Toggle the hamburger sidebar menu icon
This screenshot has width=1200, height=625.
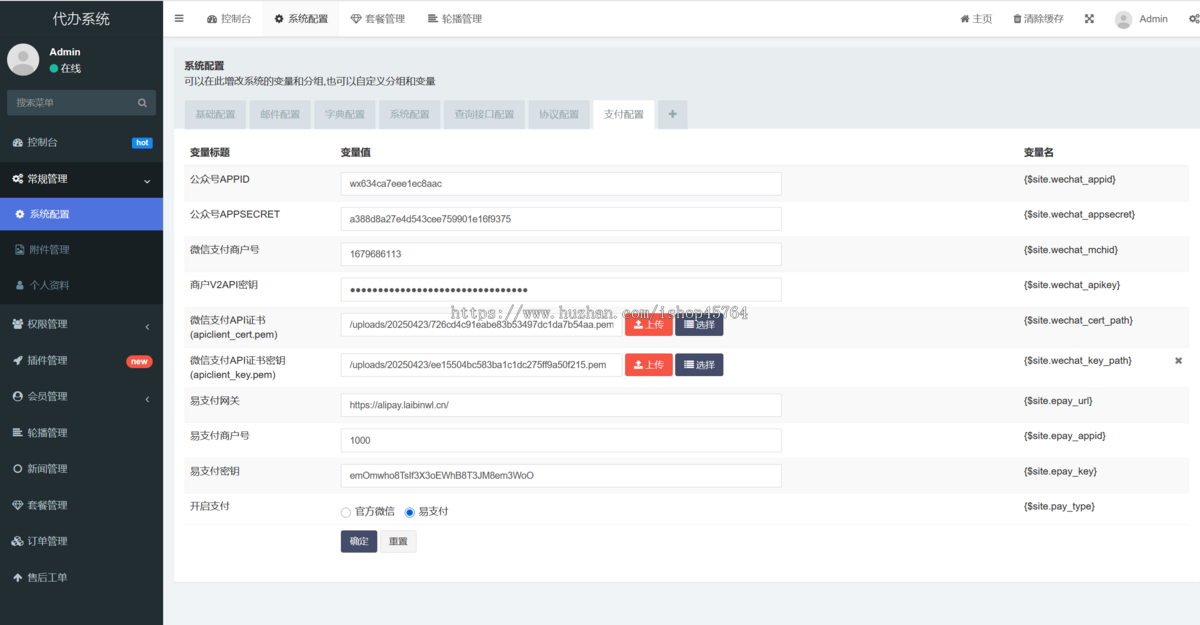[x=179, y=18]
